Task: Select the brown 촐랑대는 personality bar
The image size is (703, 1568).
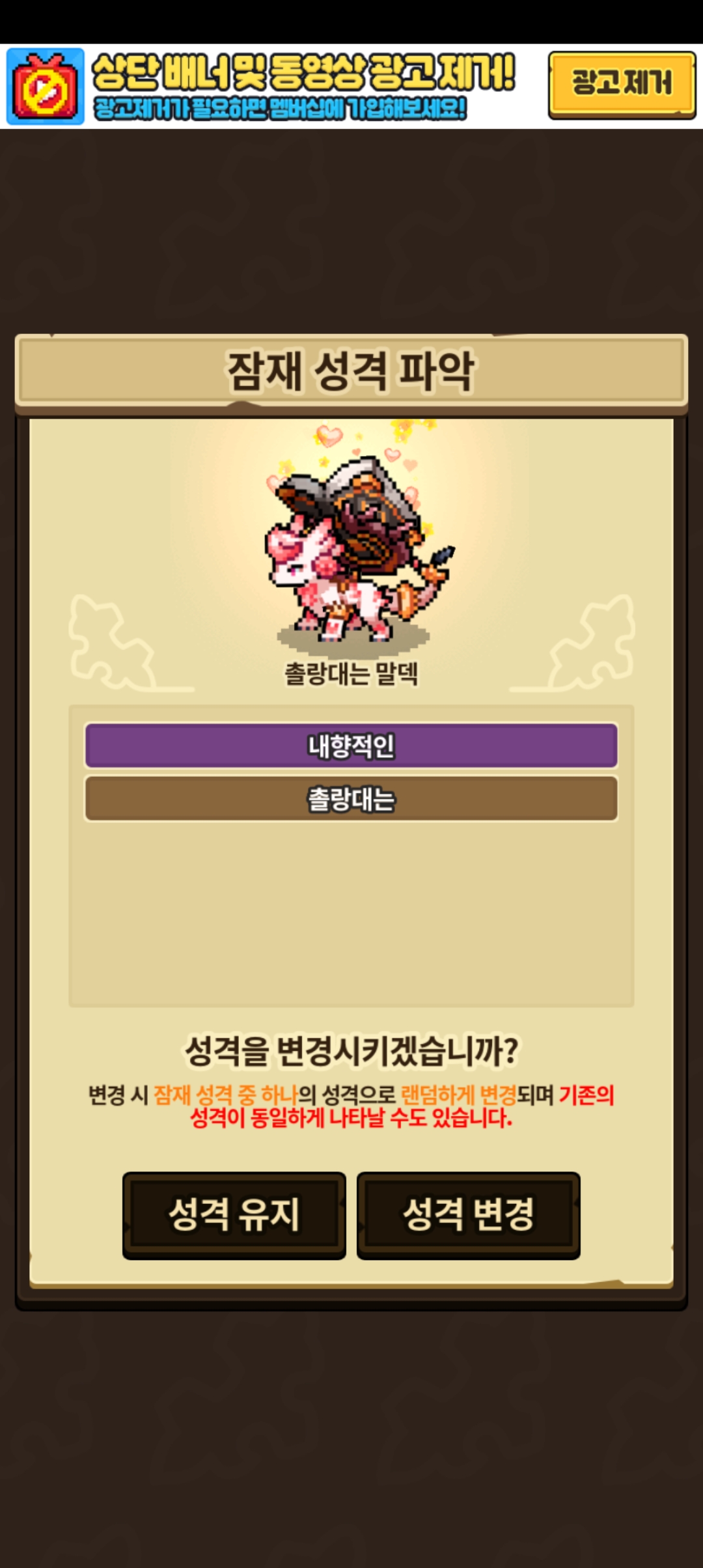Action: (x=351, y=799)
